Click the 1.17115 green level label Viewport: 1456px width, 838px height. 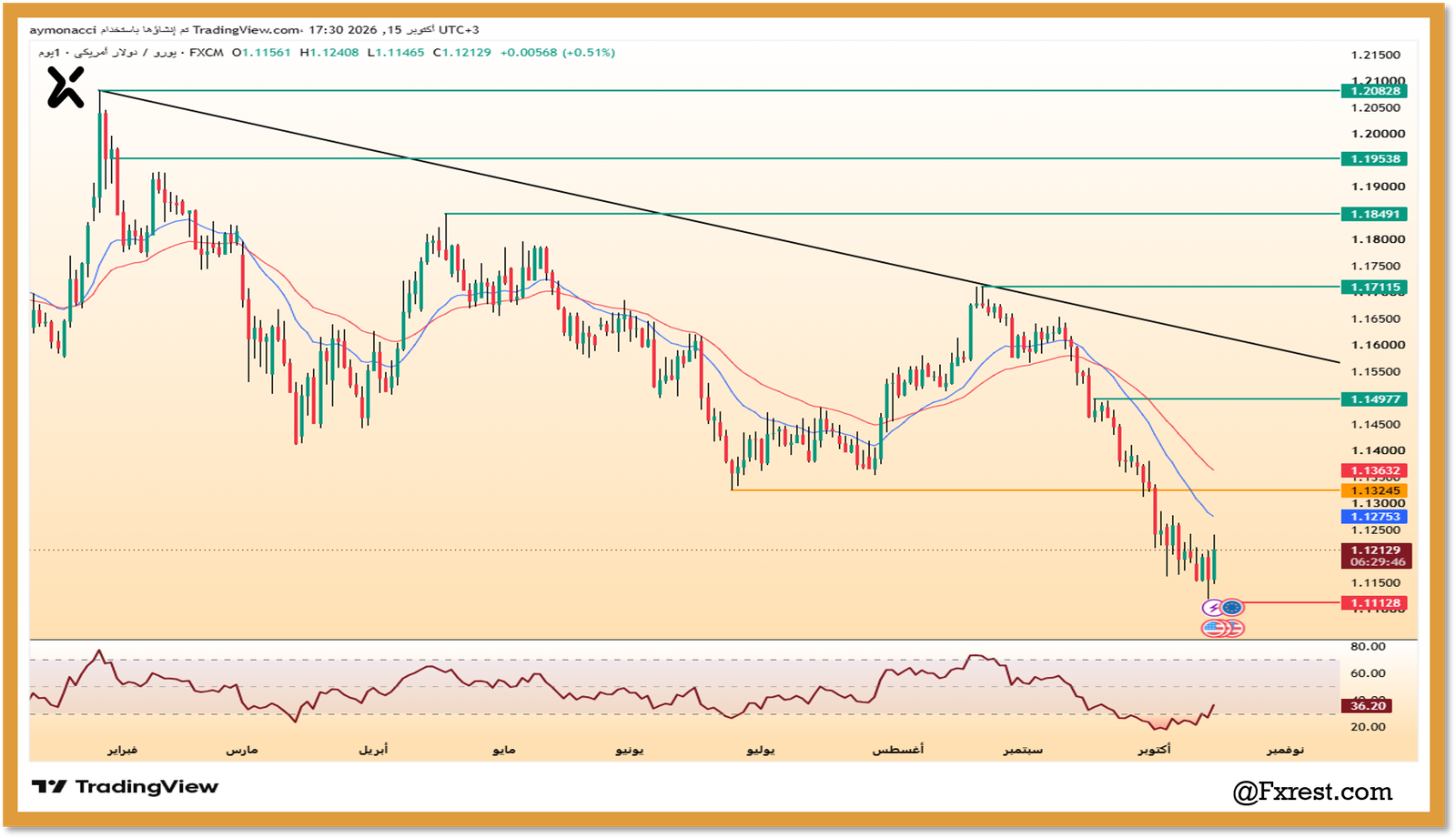click(x=1374, y=288)
